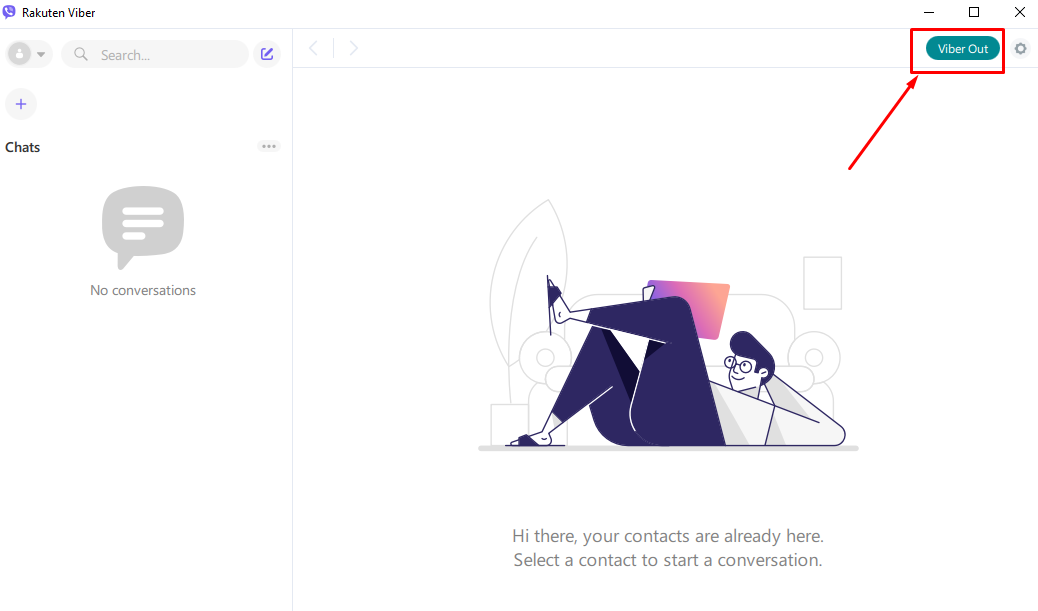Viewport: 1038px width, 611px height.
Task: Select the Chats section heading
Action: pos(23,147)
